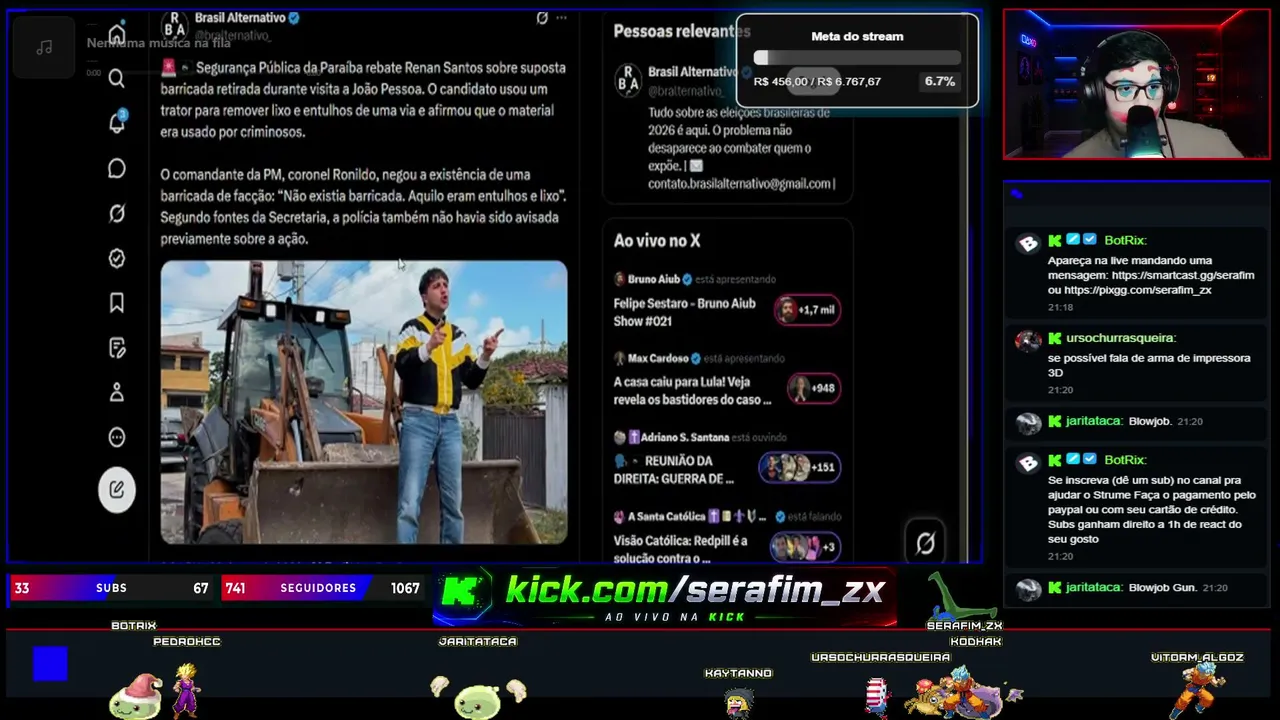Open 'Visão Católica: Redpill' space

point(681,550)
